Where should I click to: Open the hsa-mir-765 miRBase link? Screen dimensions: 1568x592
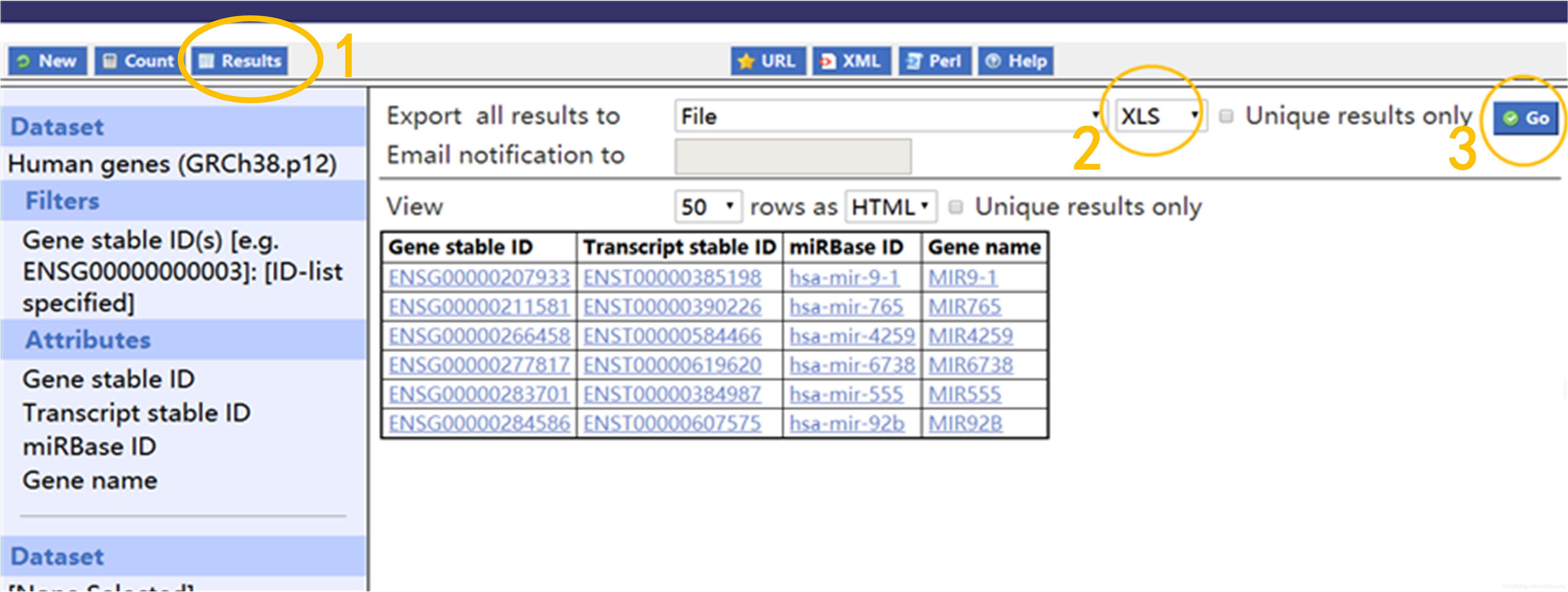(846, 307)
